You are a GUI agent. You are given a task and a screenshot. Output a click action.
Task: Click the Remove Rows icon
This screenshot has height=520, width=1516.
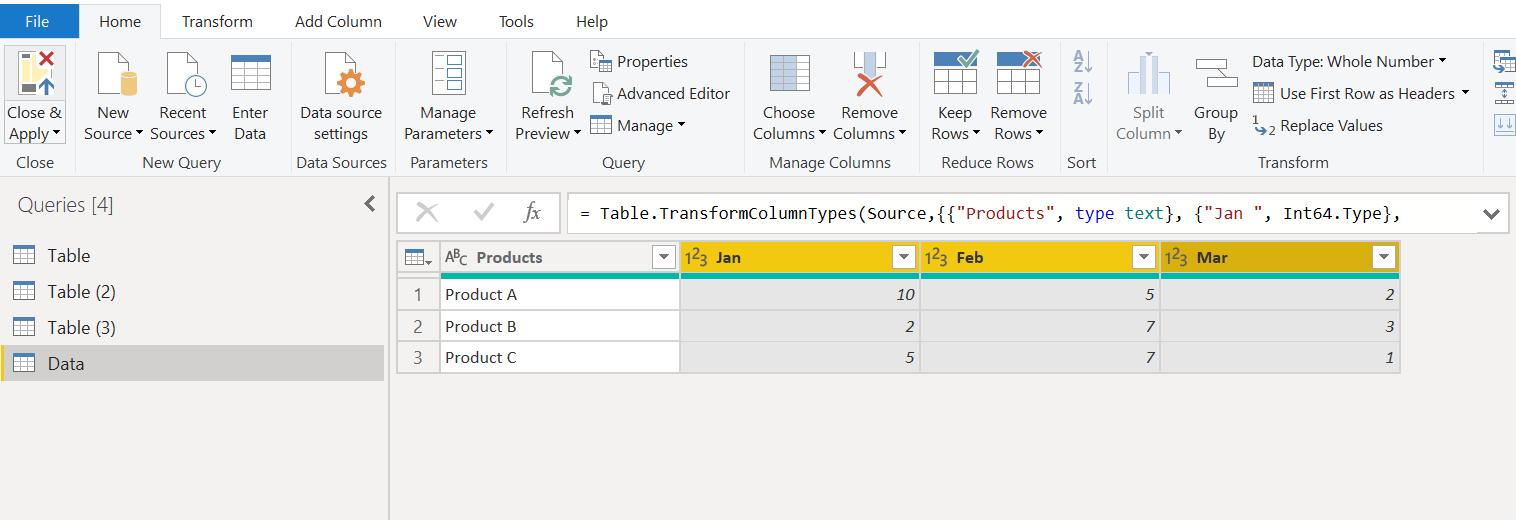coord(1019,74)
